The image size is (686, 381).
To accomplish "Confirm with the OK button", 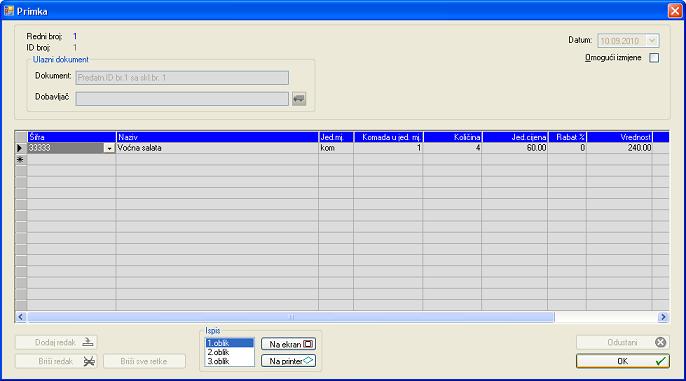I will 623,361.
